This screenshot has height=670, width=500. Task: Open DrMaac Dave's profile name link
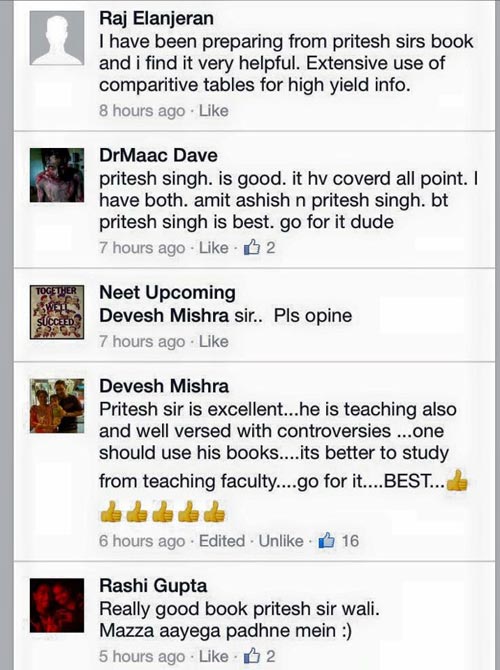[159, 155]
